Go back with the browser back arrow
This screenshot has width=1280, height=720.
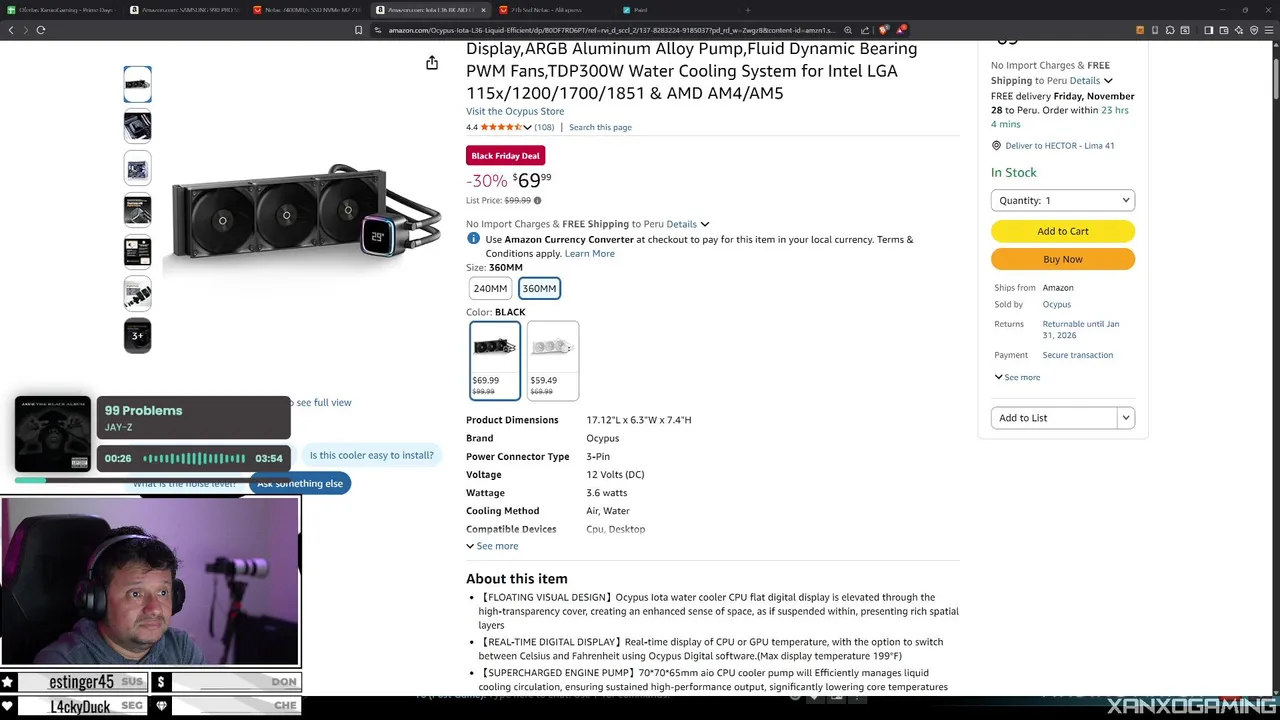click(11, 30)
